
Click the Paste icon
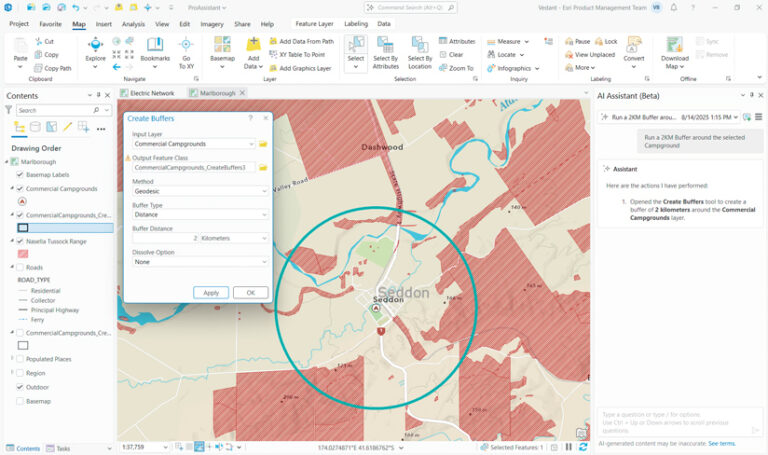pyautogui.click(x=21, y=46)
